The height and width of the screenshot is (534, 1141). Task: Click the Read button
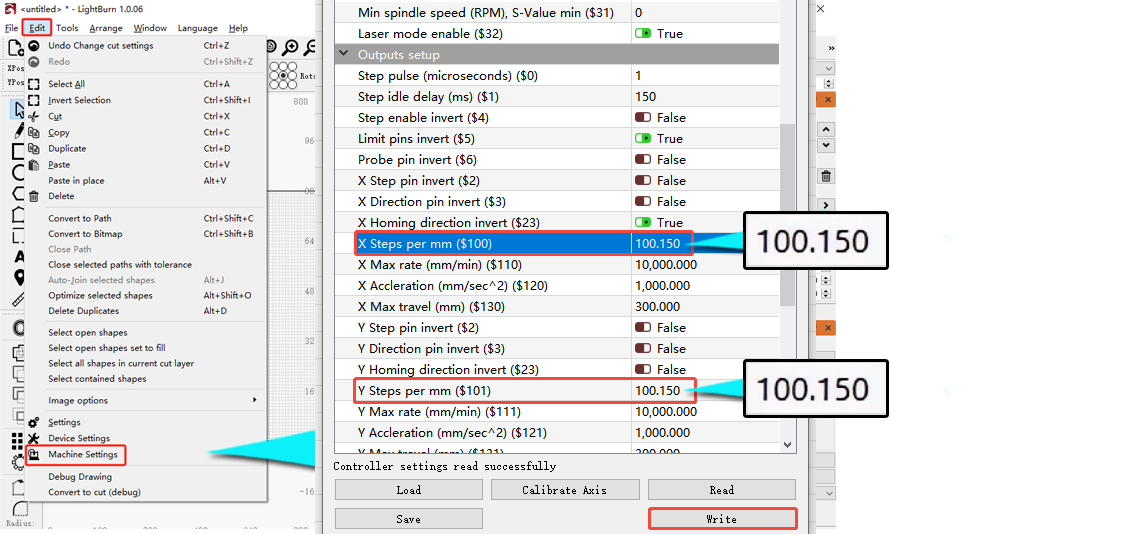[x=722, y=490]
